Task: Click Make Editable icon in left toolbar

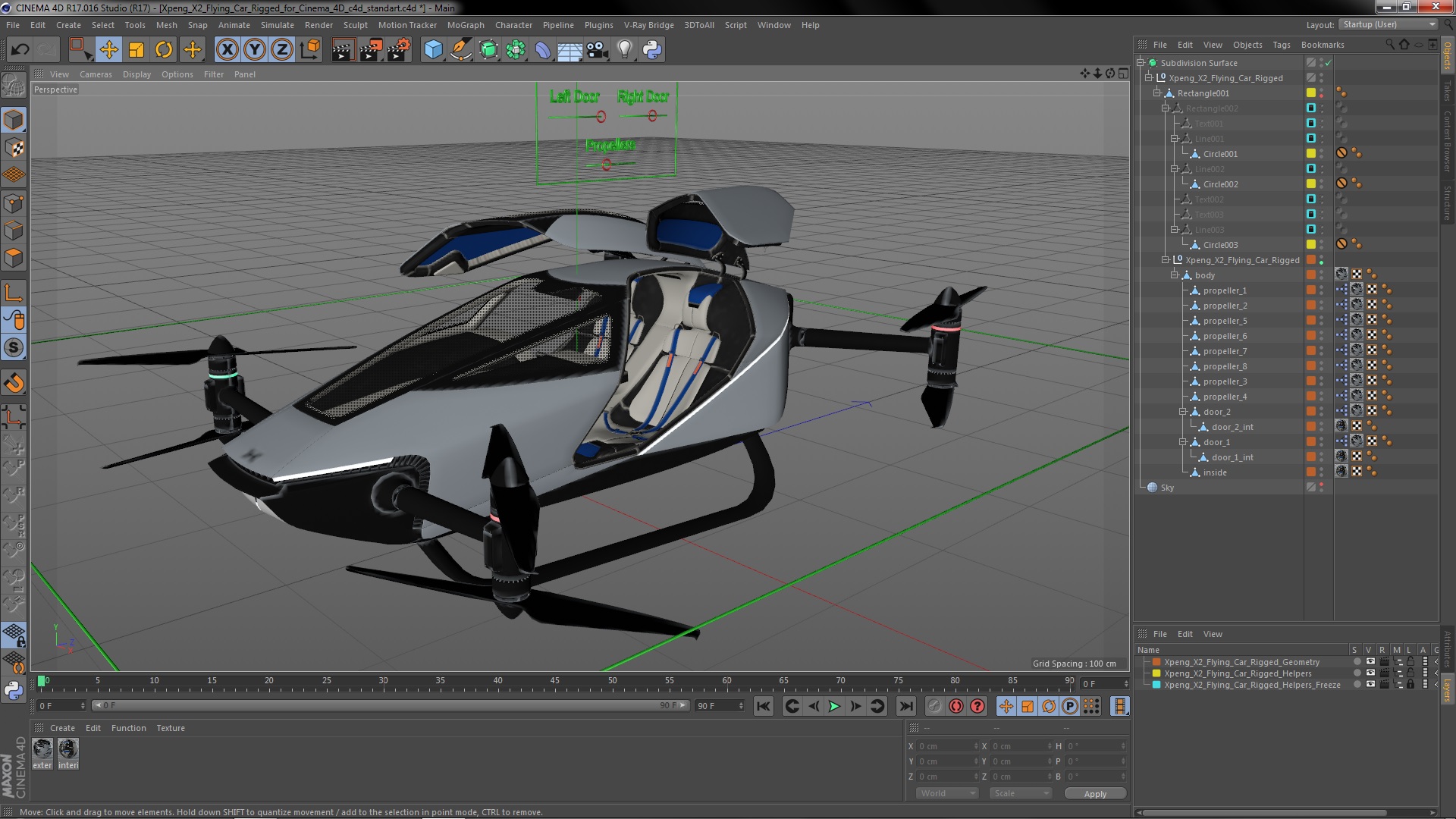Action: [14, 85]
